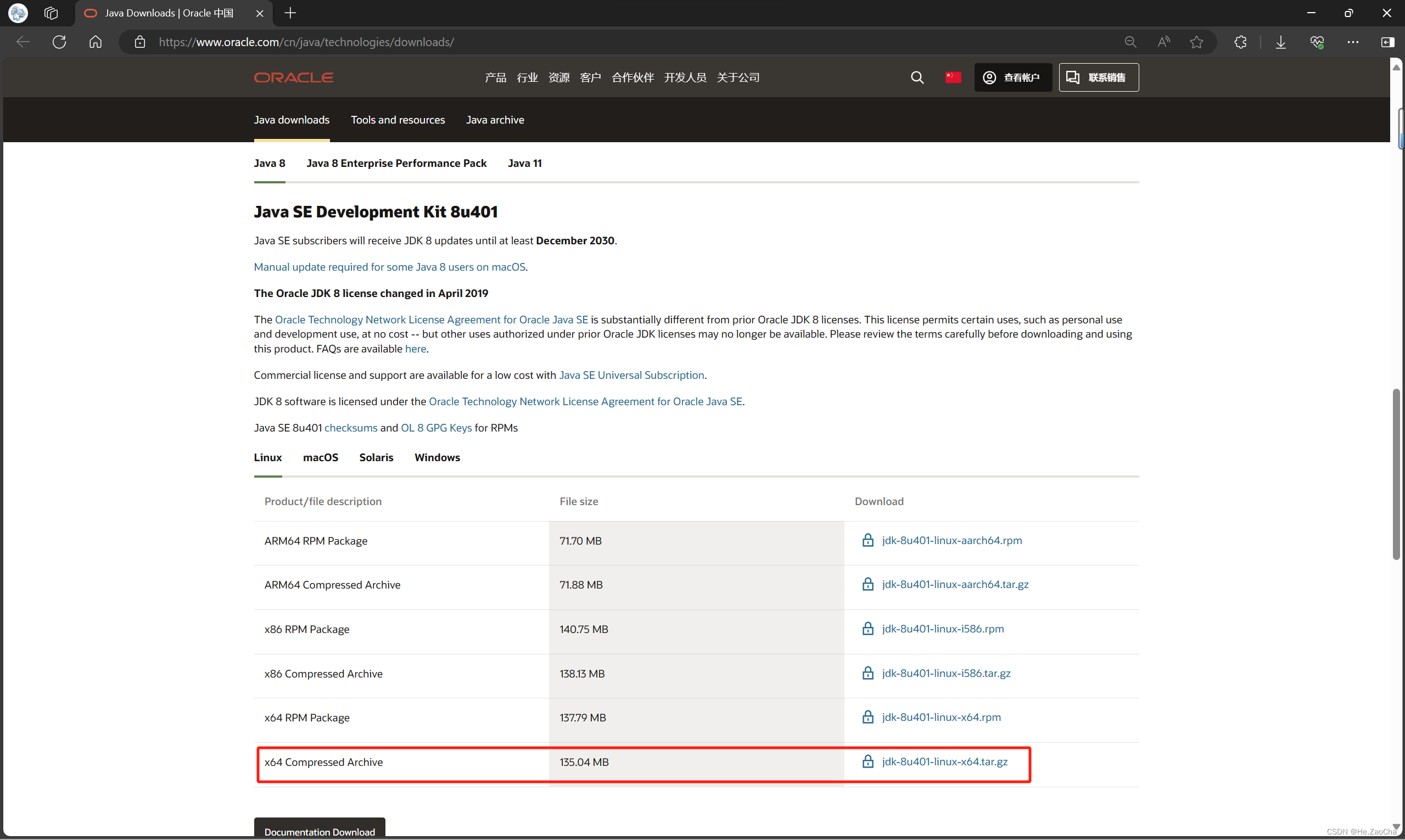Open the browser settings ellipsis menu
The image size is (1405, 840).
pos(1353,42)
